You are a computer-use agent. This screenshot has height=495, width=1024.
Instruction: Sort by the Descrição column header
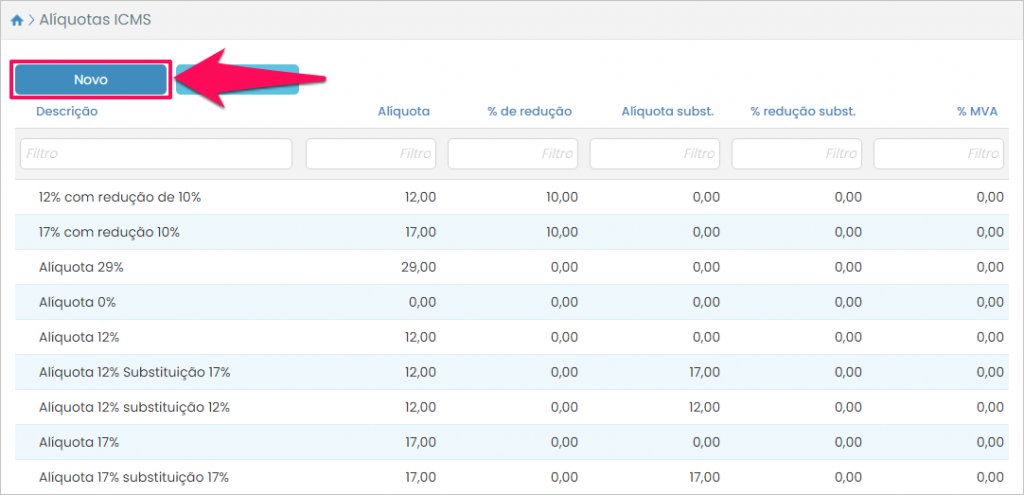click(67, 112)
